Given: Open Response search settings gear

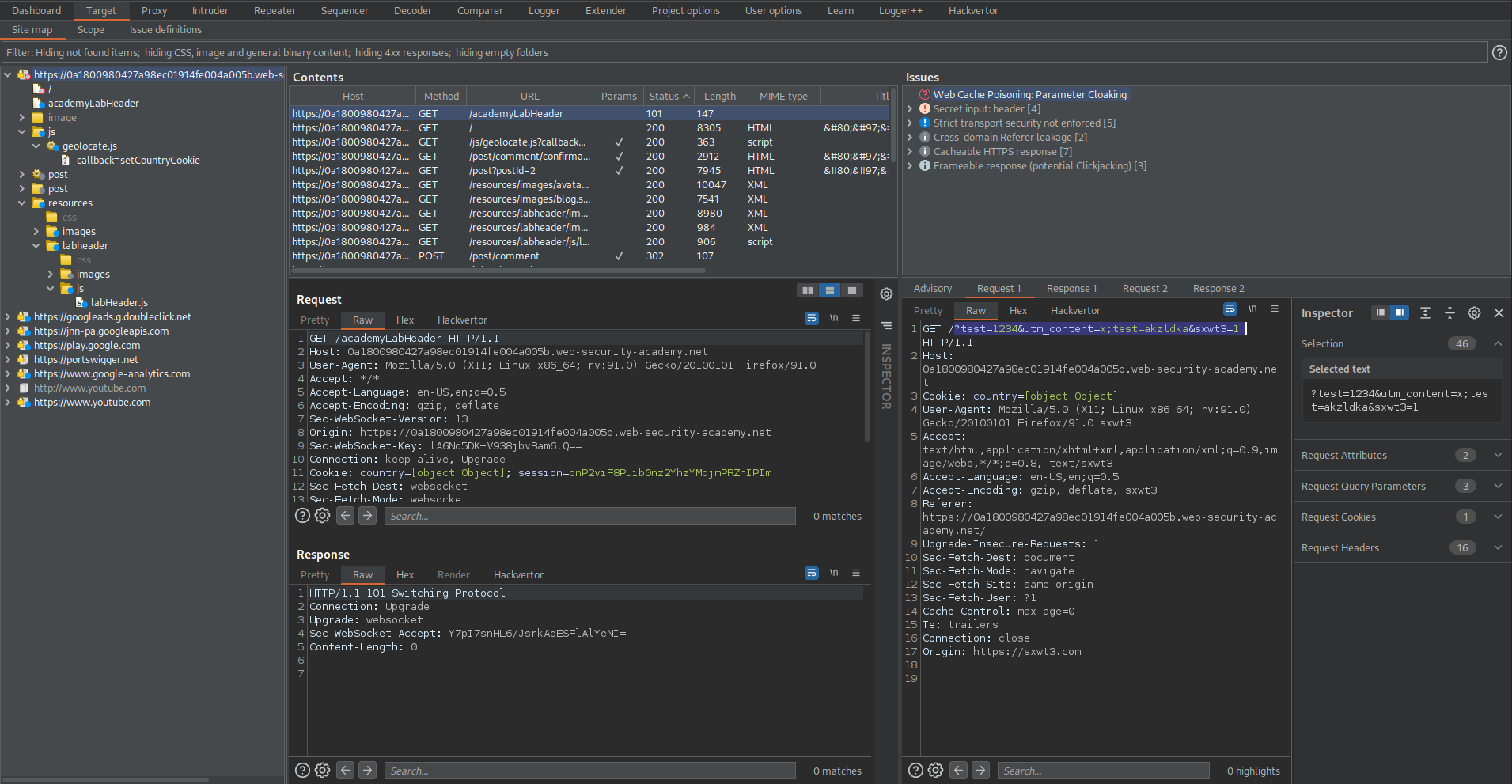Looking at the screenshot, I should (x=322, y=770).
